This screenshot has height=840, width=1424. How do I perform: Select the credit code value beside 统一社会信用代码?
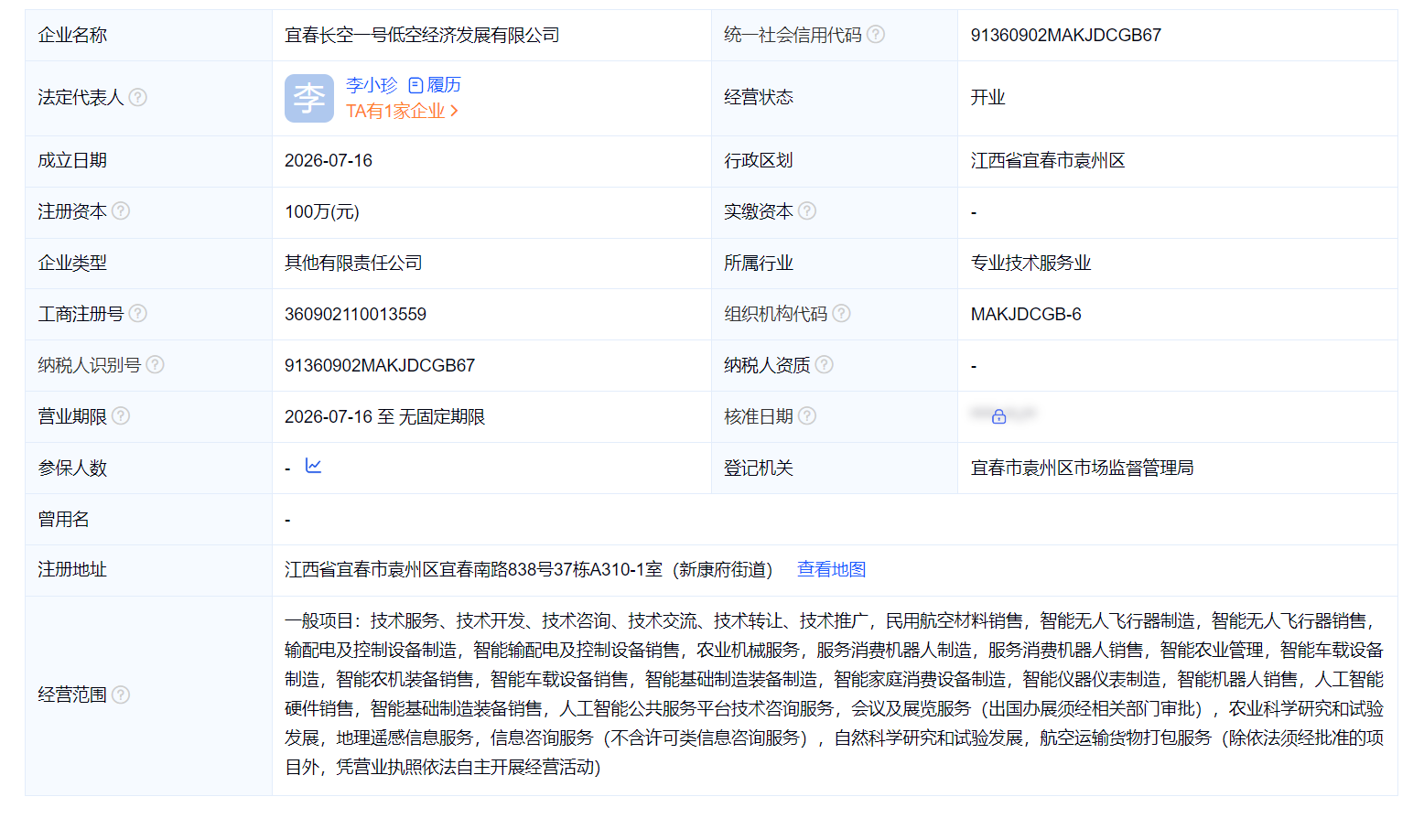(1065, 35)
